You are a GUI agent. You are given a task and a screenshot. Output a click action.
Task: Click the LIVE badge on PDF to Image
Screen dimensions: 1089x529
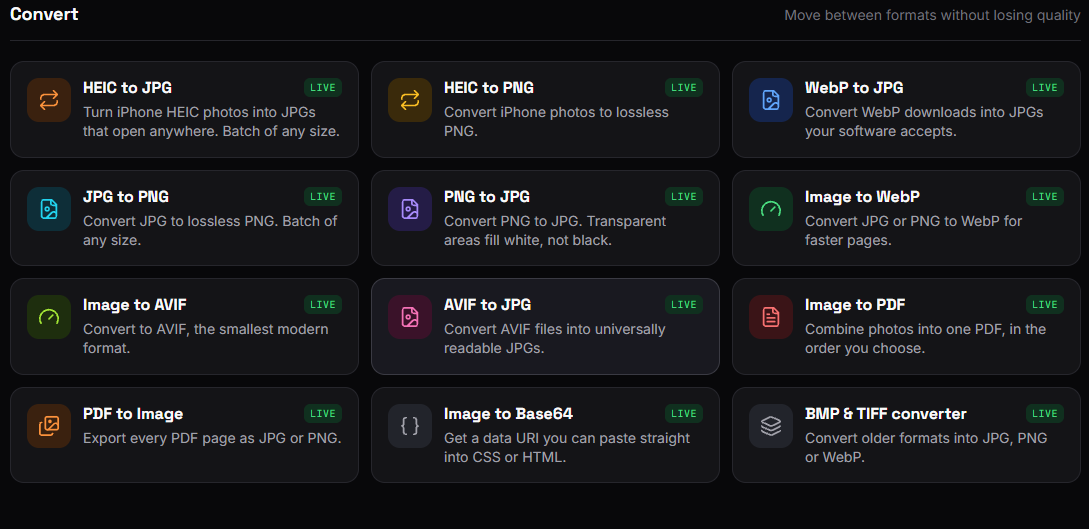[323, 414]
